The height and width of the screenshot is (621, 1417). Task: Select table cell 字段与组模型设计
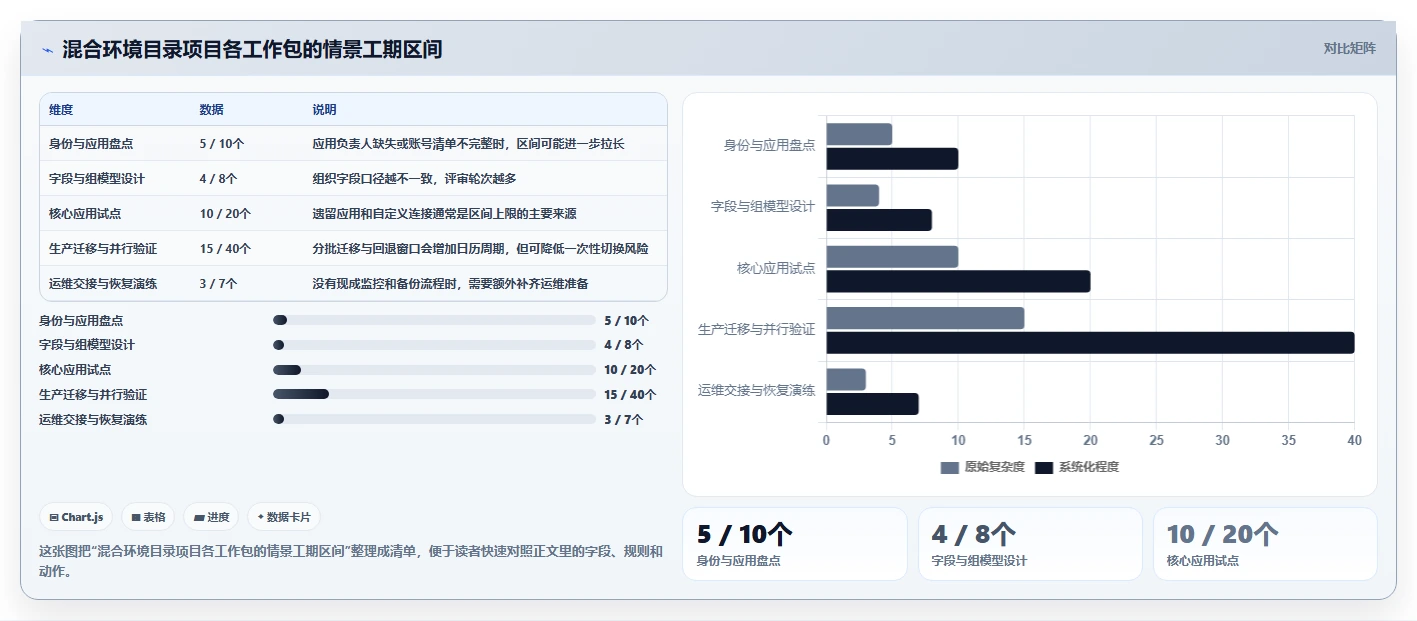(x=97, y=179)
